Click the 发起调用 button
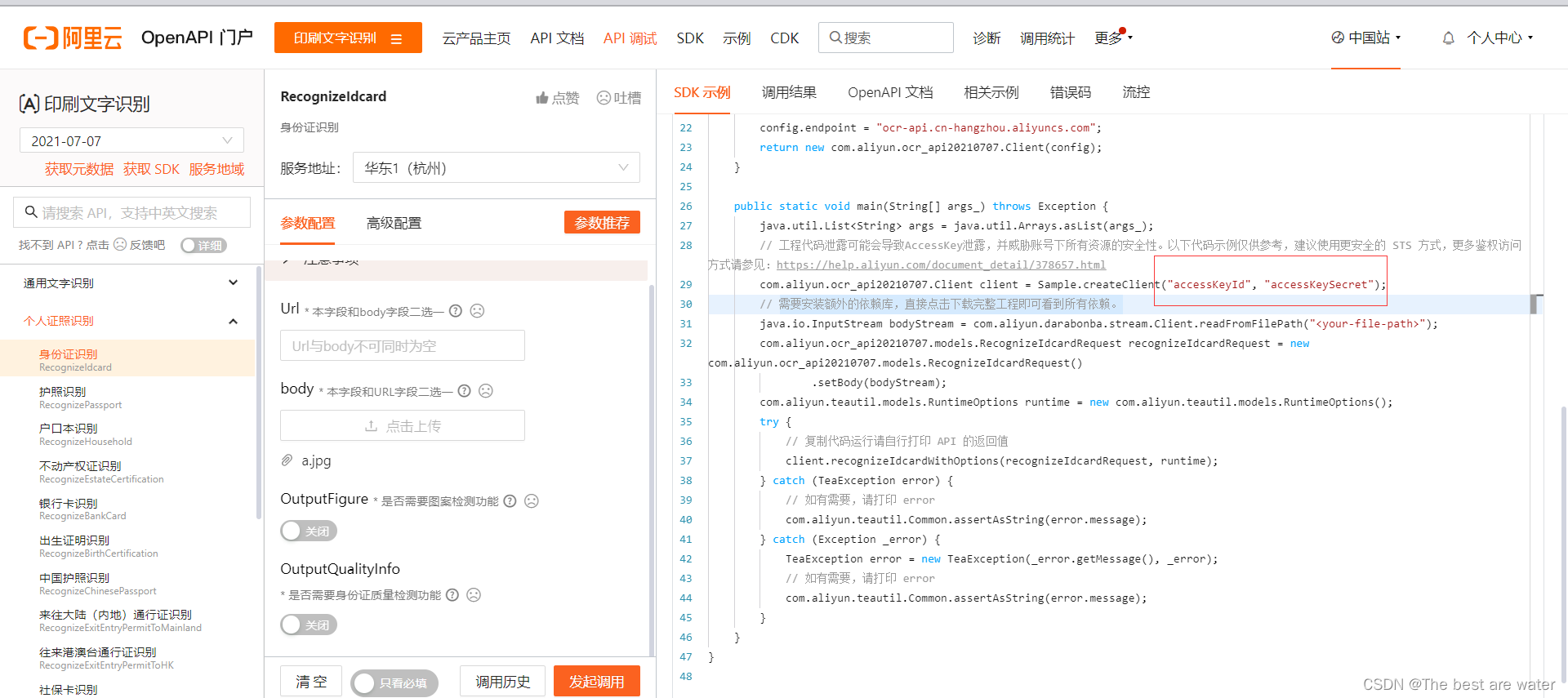 (x=597, y=682)
